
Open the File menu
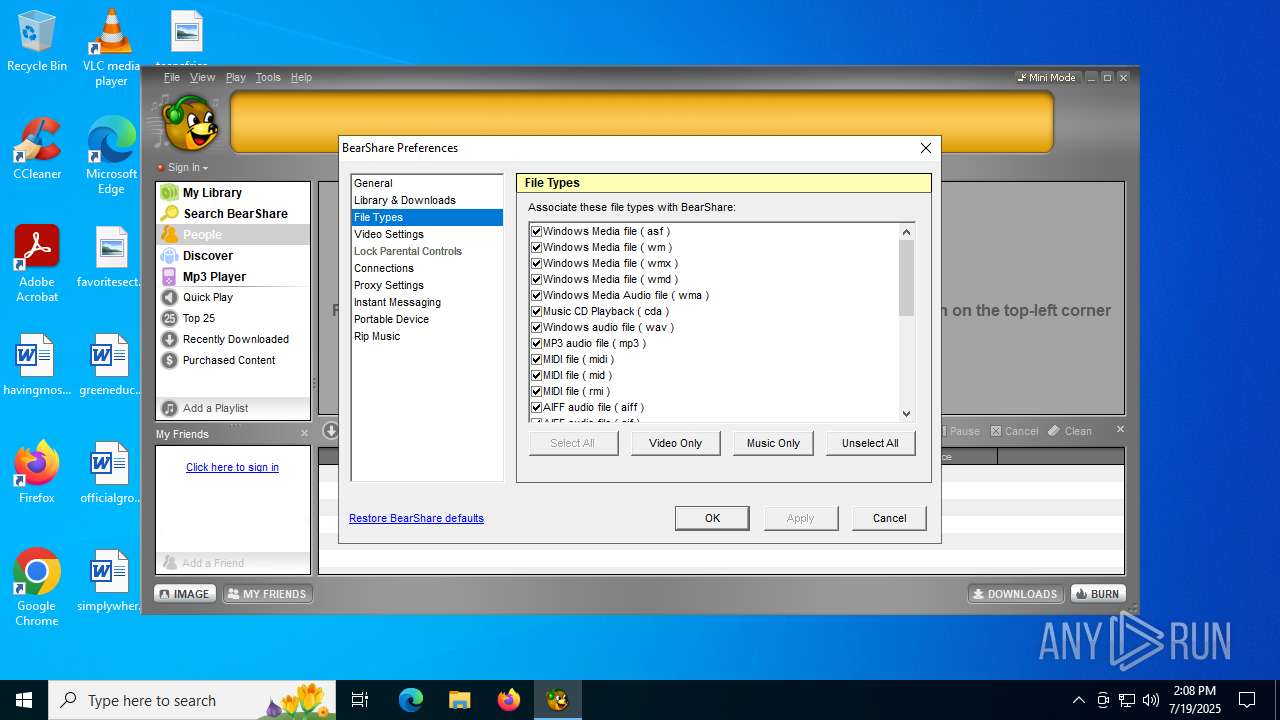[172, 77]
